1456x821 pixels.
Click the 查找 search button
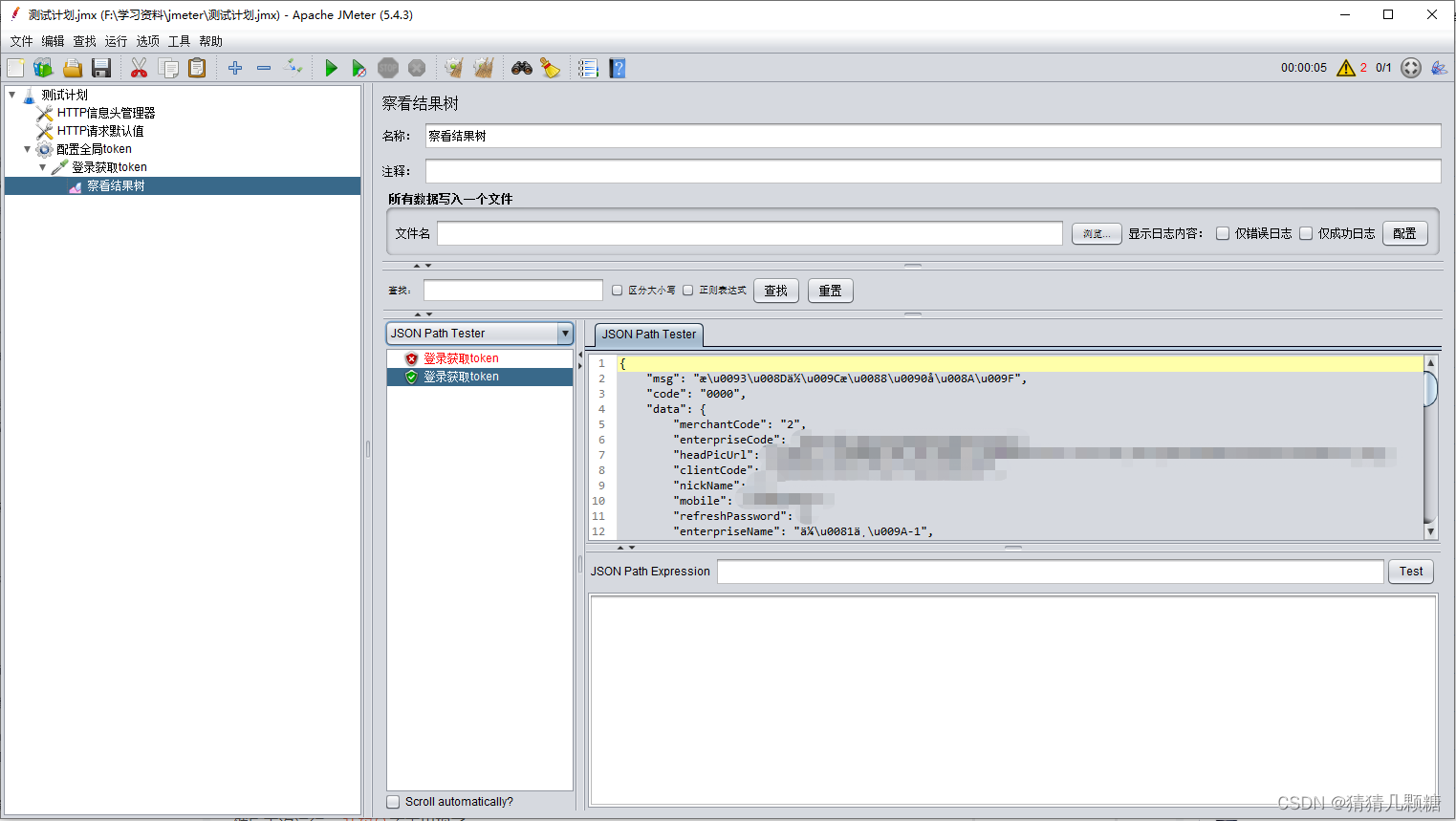click(x=776, y=291)
